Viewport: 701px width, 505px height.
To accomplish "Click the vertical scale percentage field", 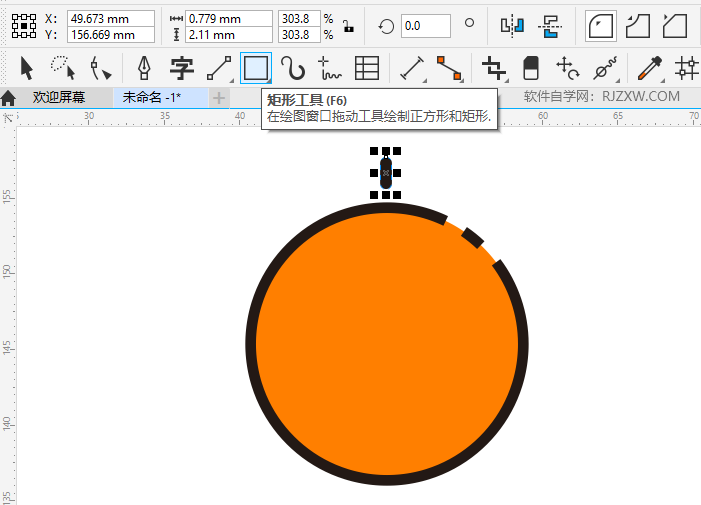I will tap(299, 34).
